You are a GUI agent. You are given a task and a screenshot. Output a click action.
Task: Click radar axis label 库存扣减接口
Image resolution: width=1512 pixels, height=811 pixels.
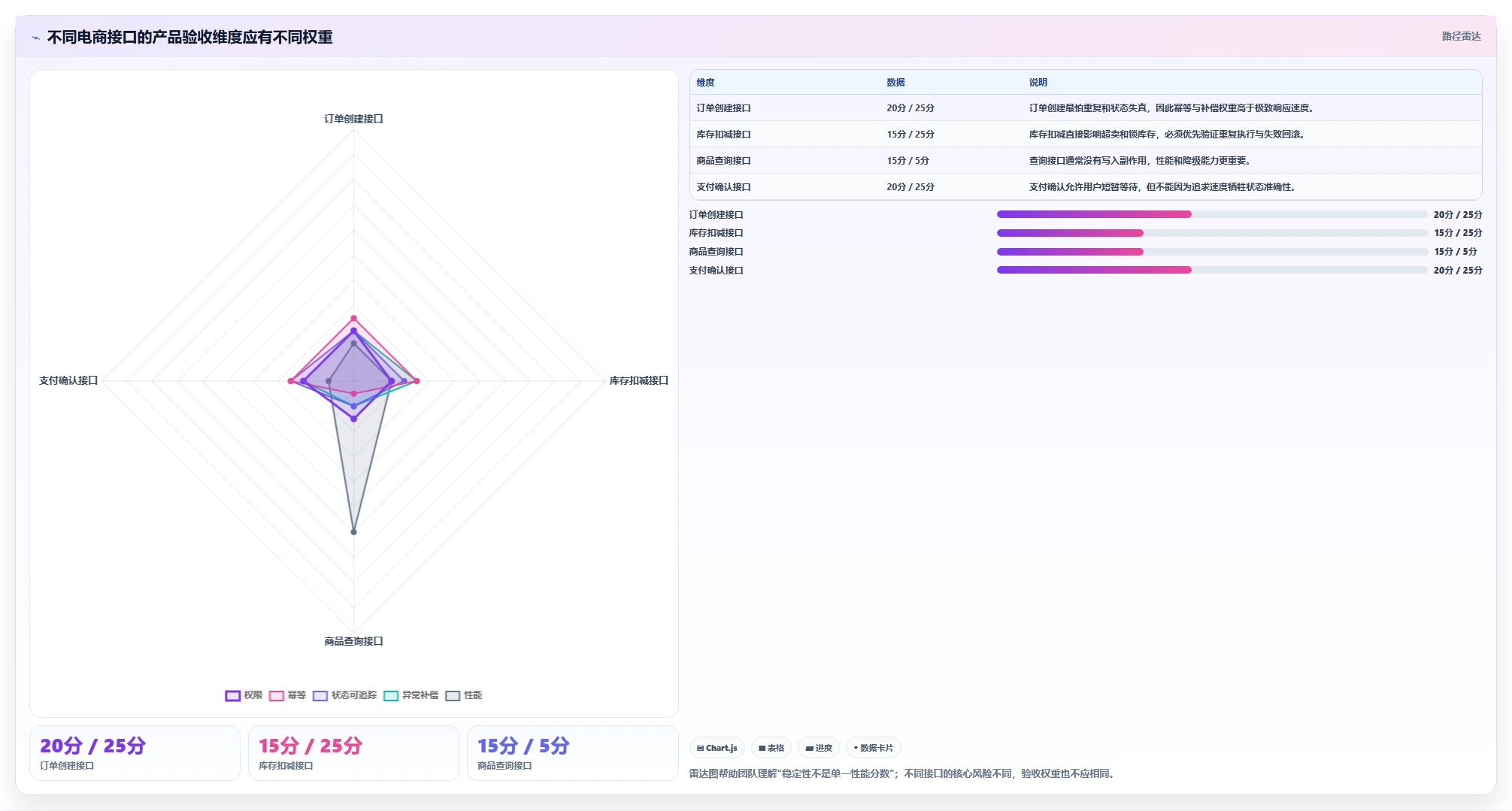[638, 381]
